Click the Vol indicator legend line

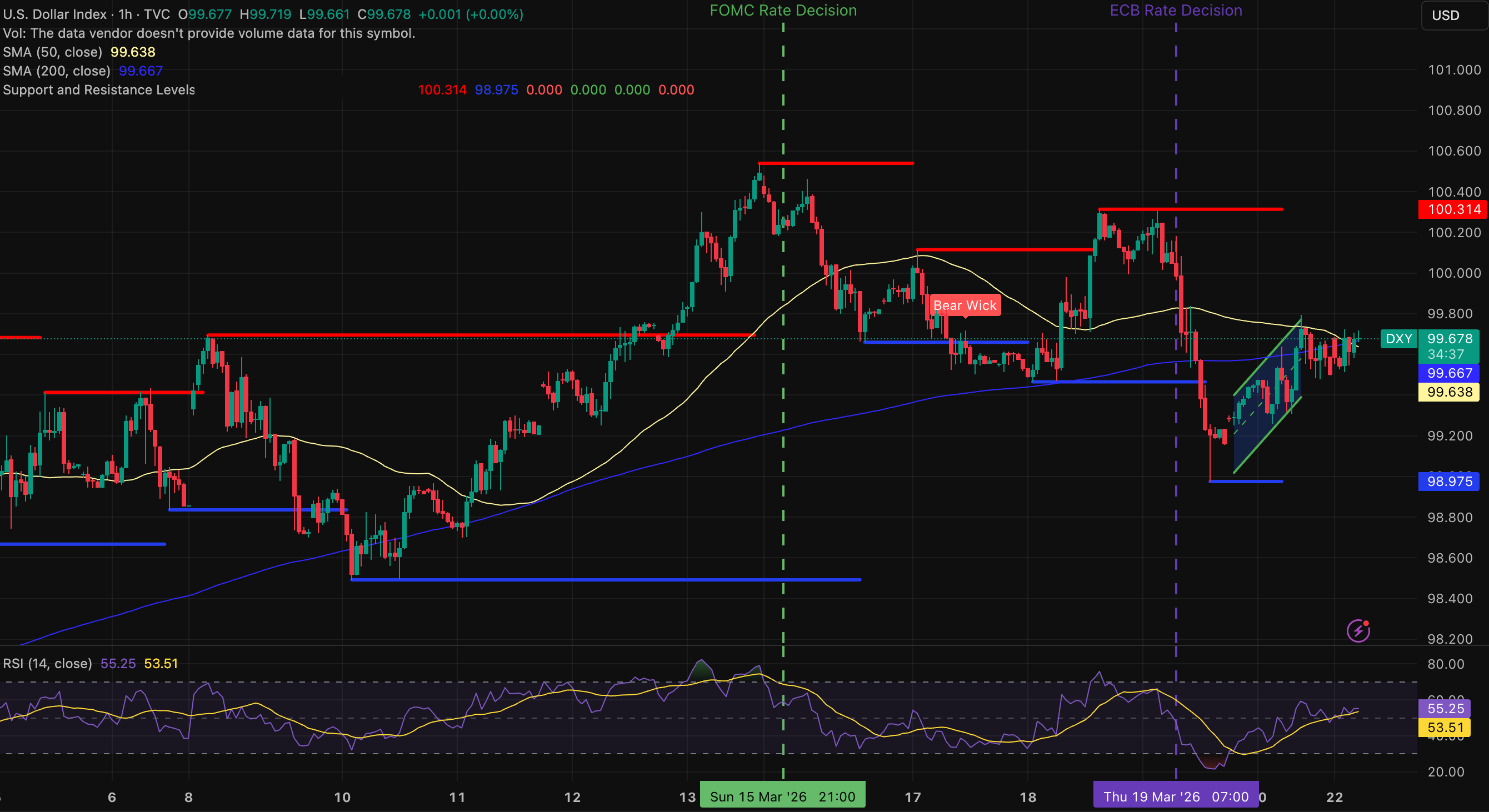208,33
